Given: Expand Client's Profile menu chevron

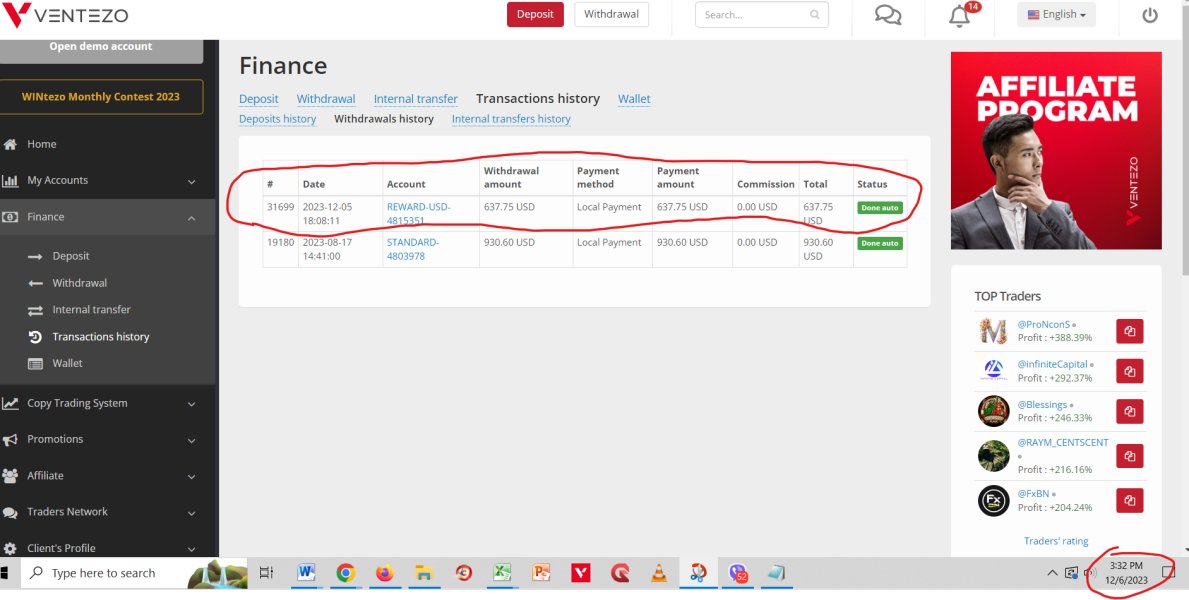Looking at the screenshot, I should pos(191,549).
